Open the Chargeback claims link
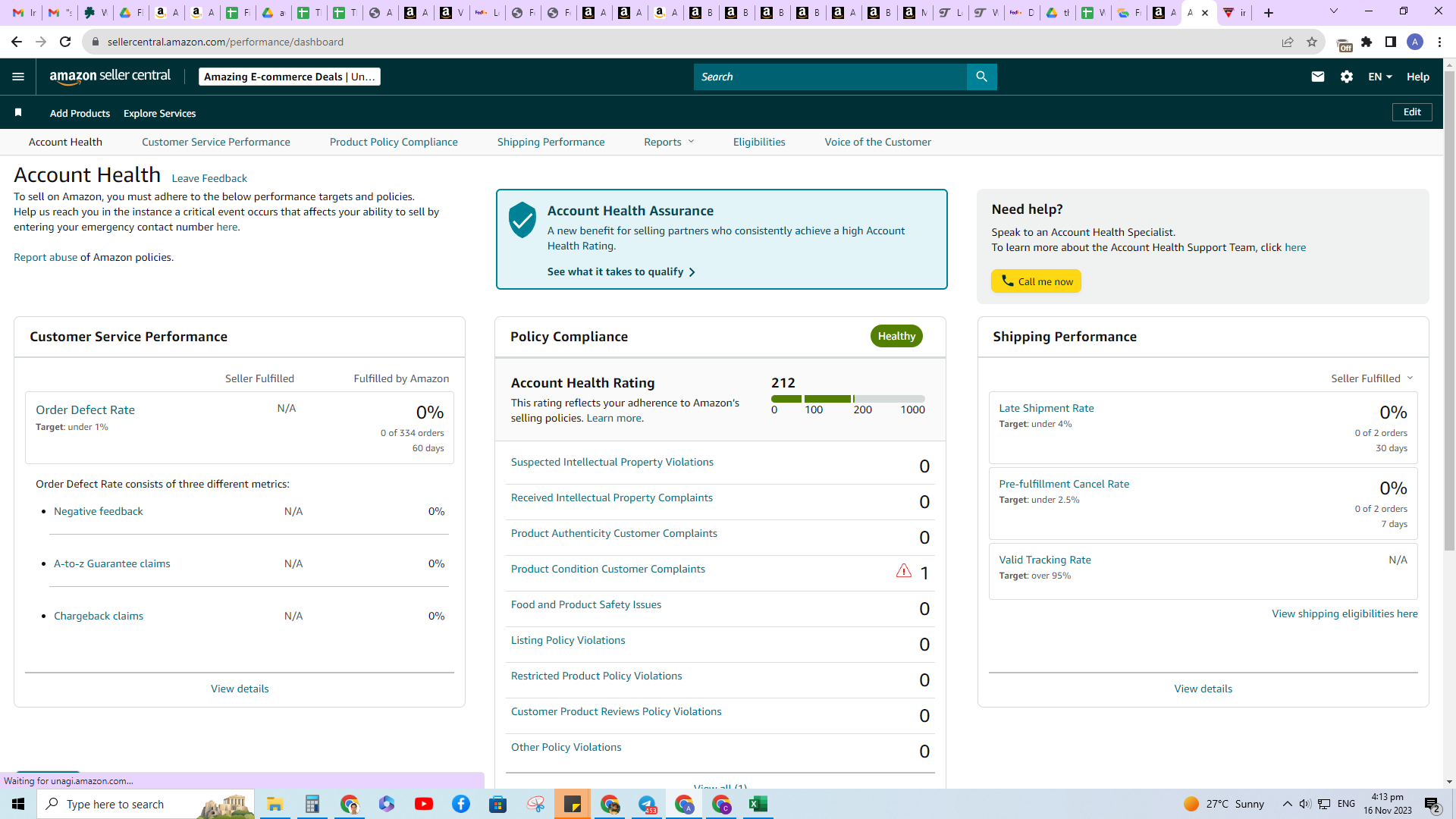This screenshot has width=1456, height=819. point(99,616)
